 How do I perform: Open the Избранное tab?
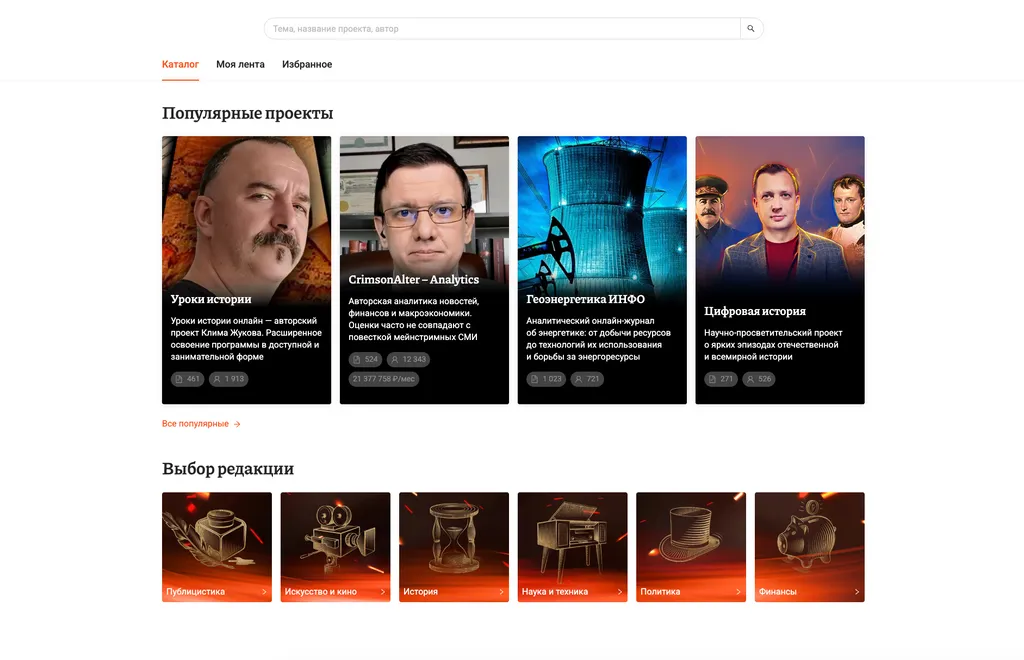(307, 65)
